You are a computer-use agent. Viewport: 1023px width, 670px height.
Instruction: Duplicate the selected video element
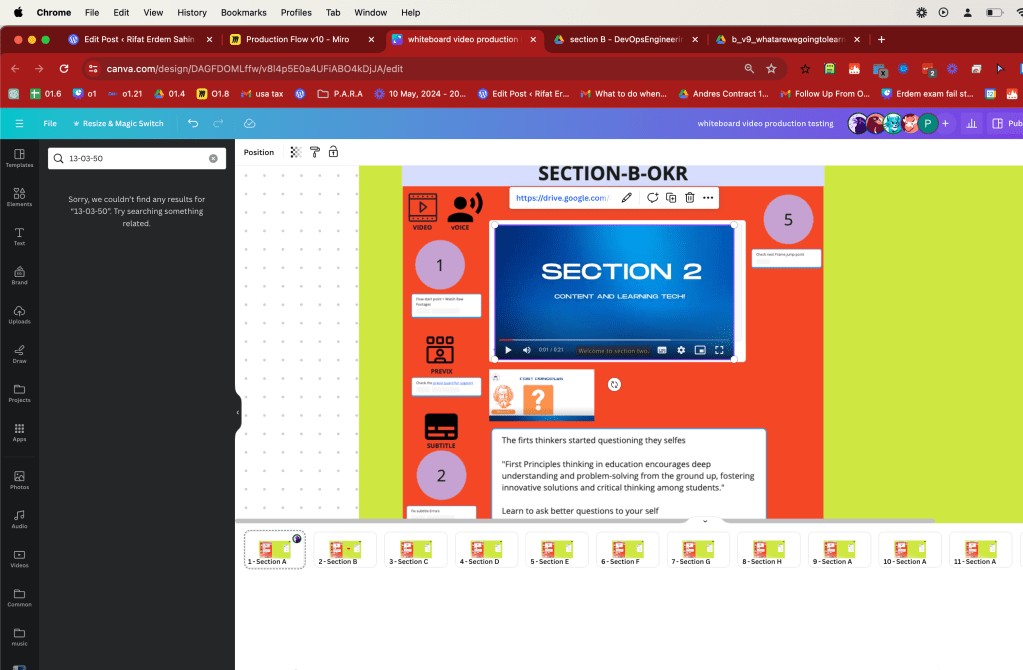point(671,198)
